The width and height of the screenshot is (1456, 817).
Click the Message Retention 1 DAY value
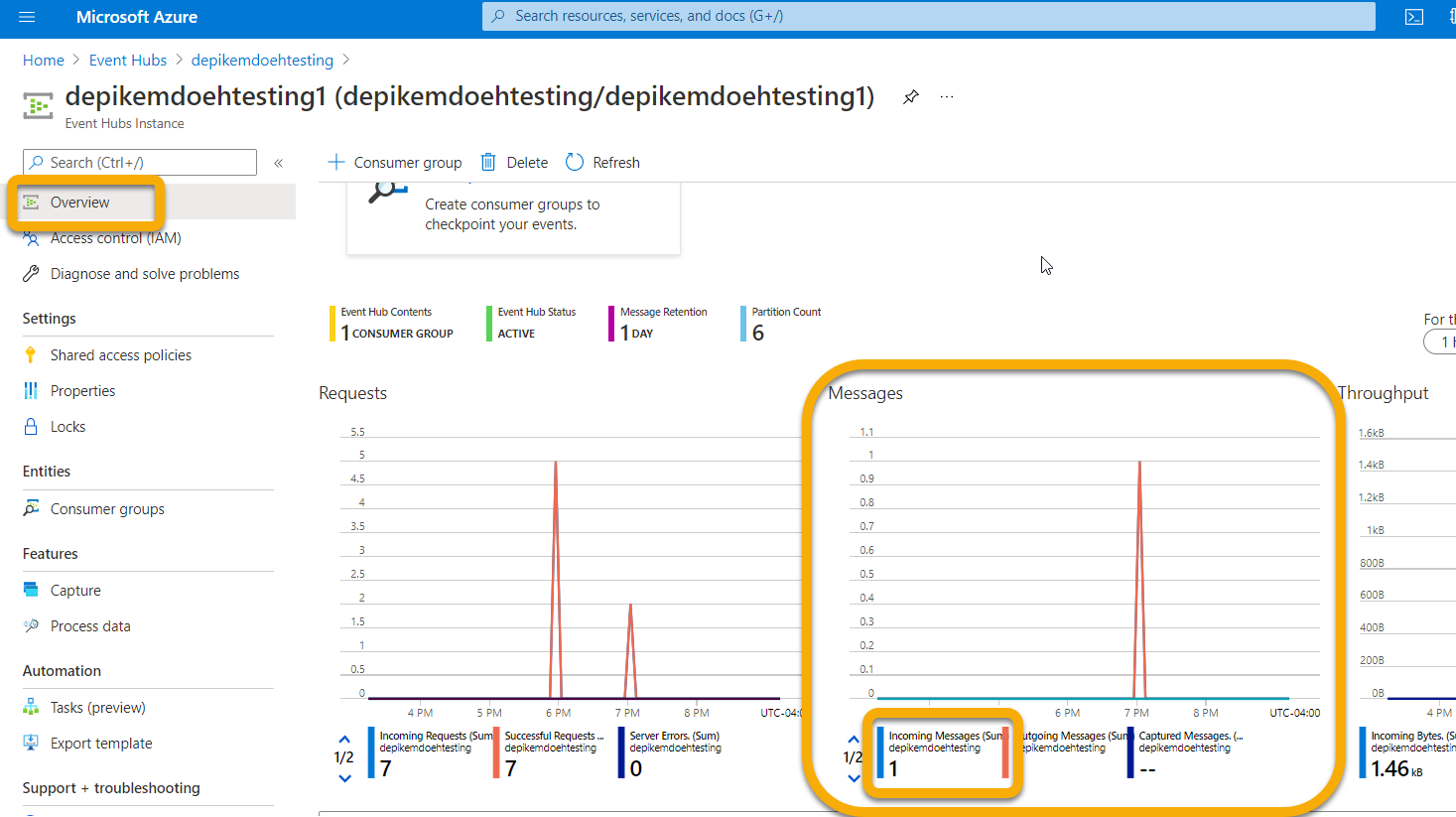[x=637, y=334]
